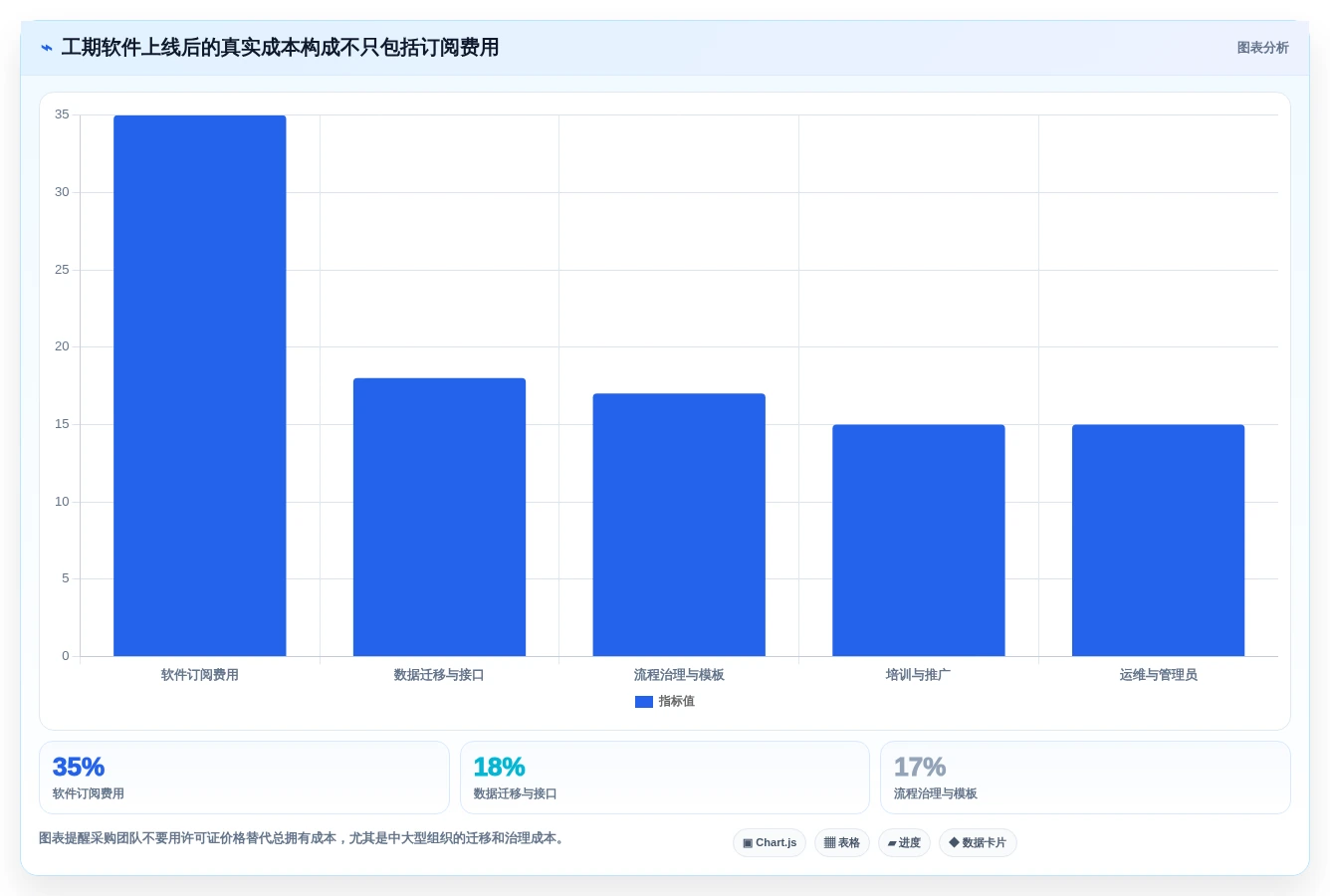The image size is (1330, 896).
Task: Click the 数据卡片 tag chip
Action: (978, 843)
